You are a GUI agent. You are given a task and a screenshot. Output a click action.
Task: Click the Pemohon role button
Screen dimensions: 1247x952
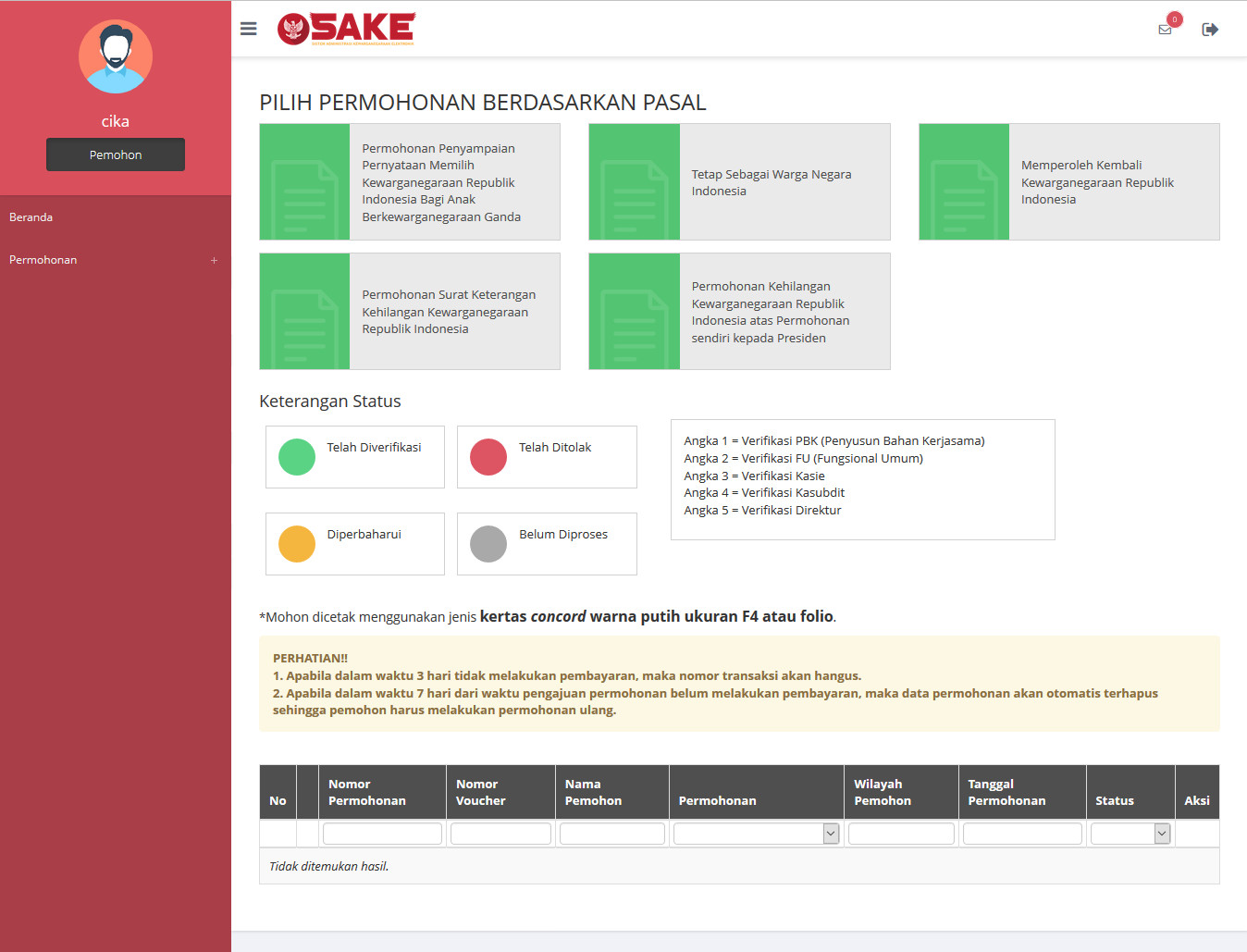click(x=116, y=155)
